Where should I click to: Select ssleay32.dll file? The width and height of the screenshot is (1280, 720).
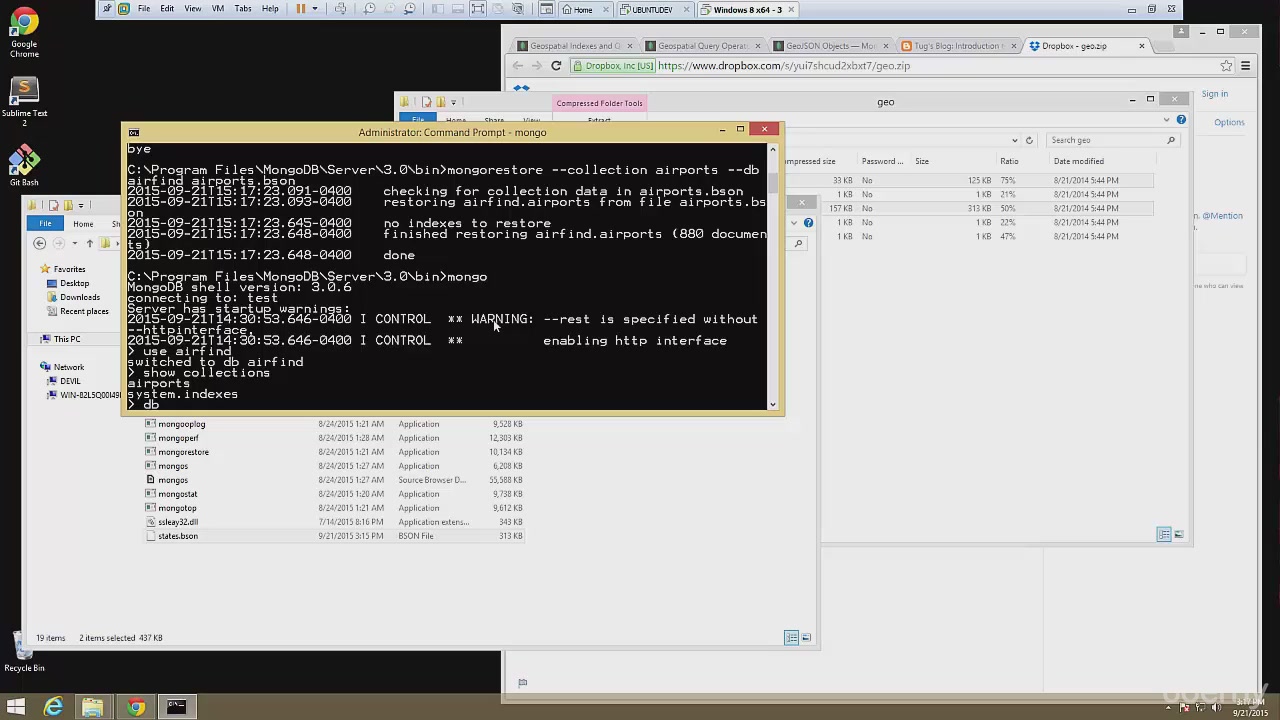coord(177,522)
